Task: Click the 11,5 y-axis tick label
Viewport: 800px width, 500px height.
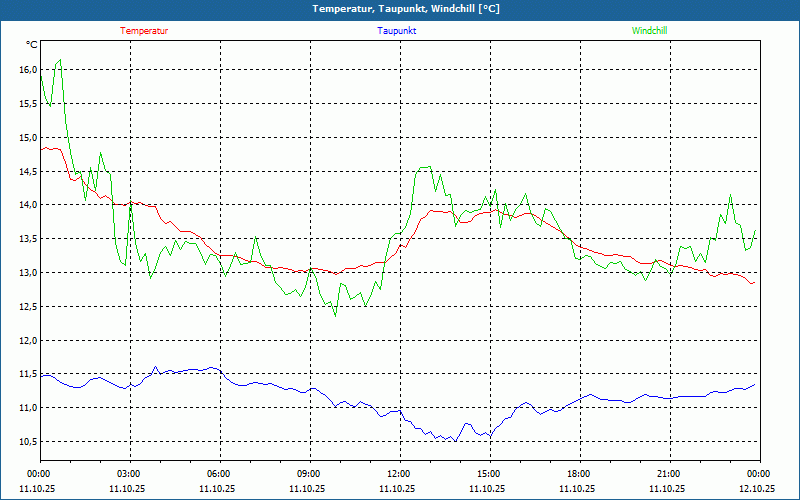Action: 27,375
